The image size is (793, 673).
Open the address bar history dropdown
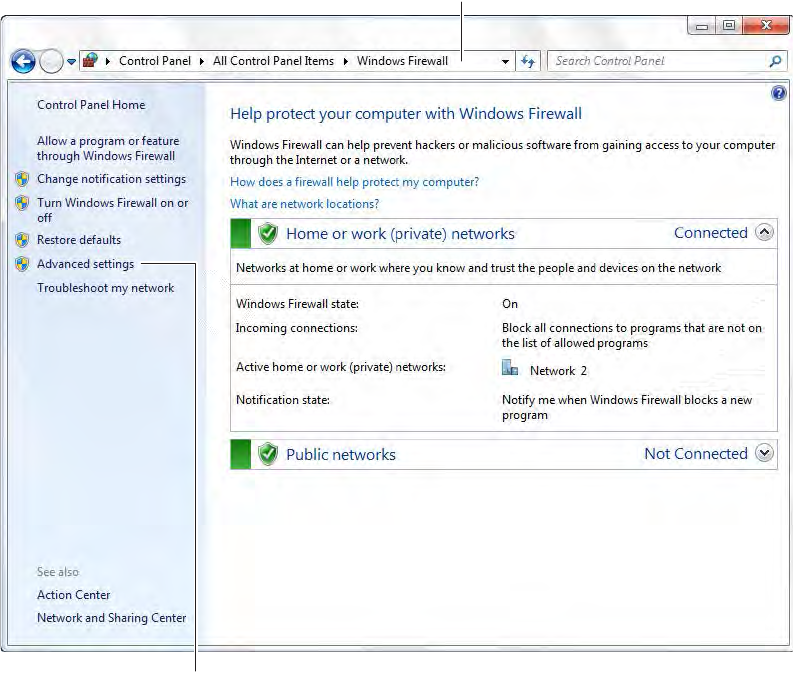505,62
